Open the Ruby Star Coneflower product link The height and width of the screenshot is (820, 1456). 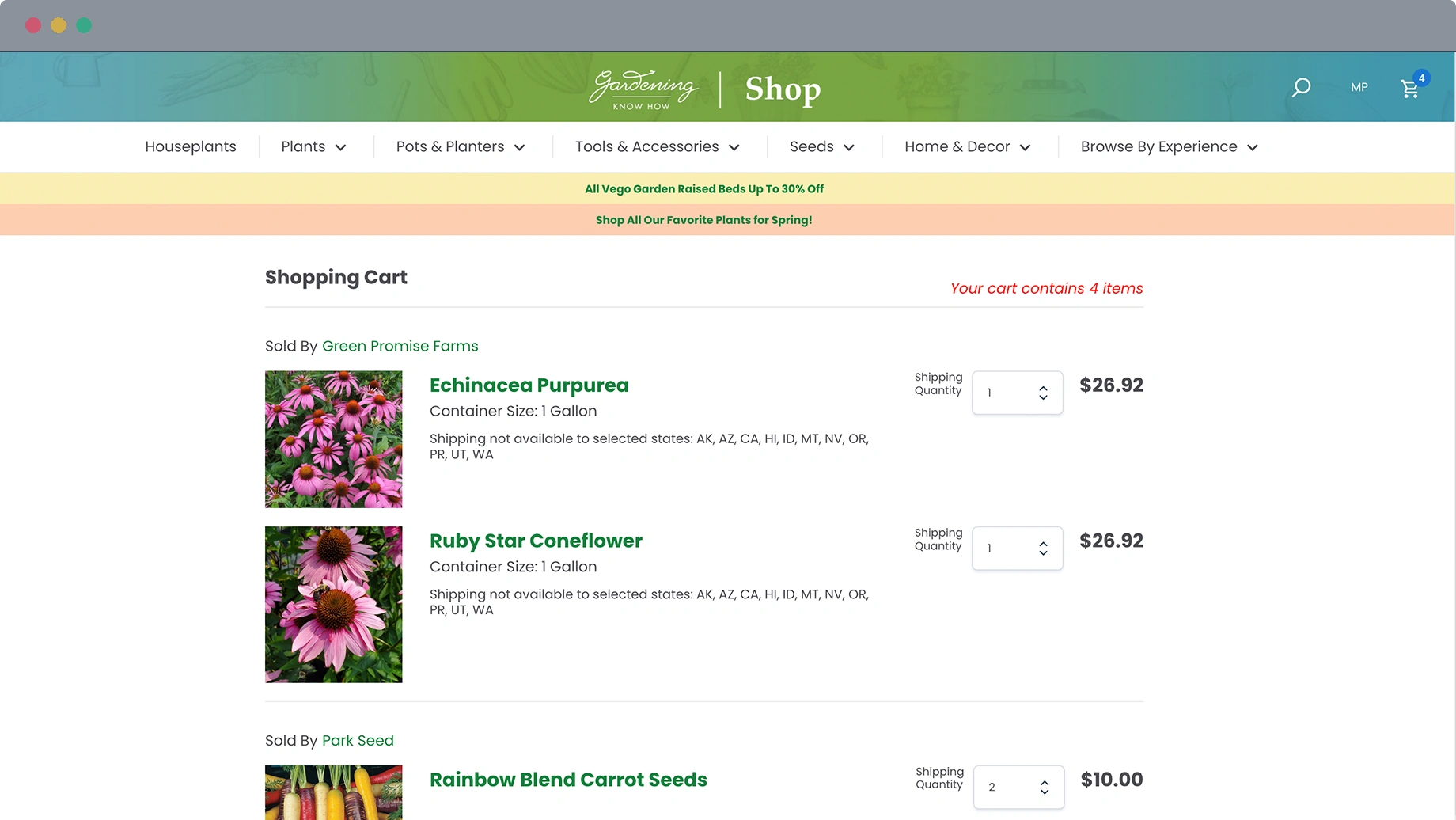click(536, 541)
